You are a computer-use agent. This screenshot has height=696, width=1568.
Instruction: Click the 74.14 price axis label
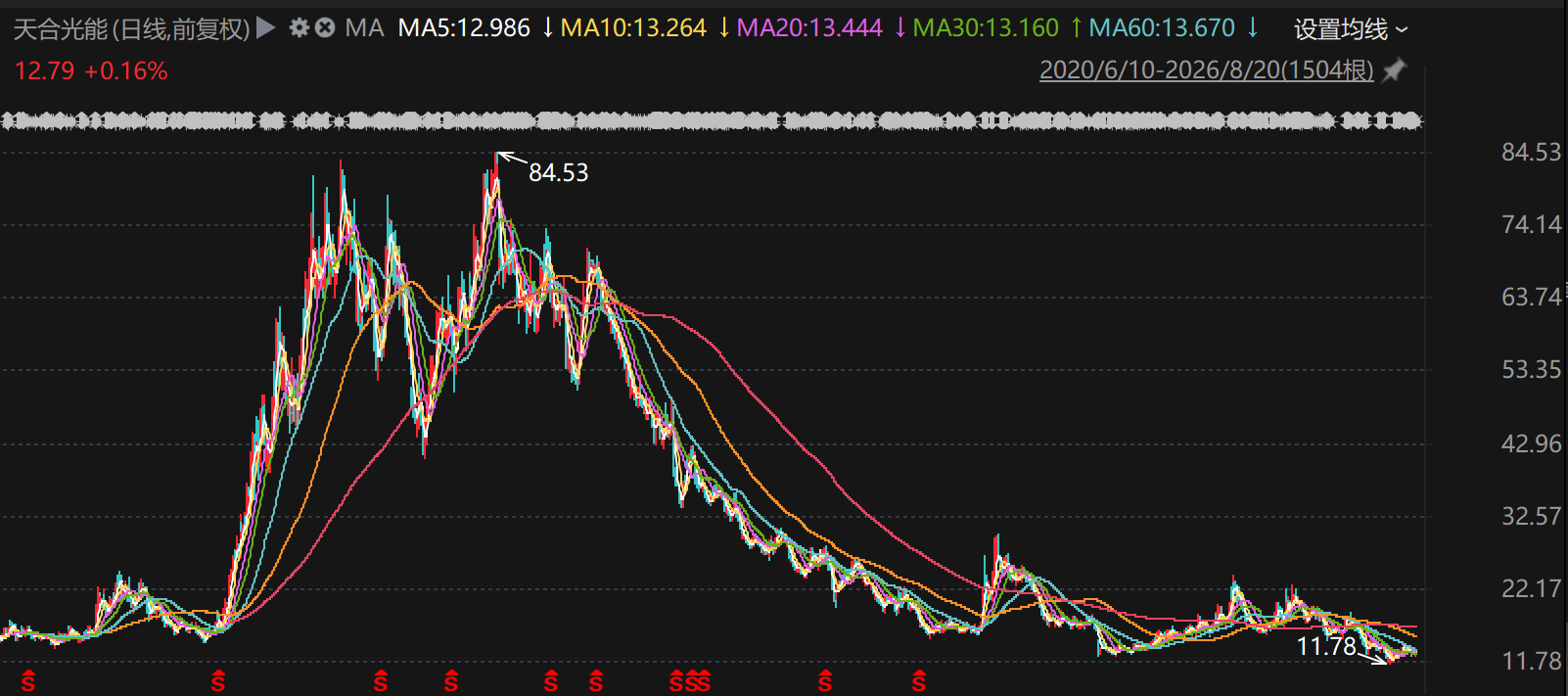(1531, 225)
